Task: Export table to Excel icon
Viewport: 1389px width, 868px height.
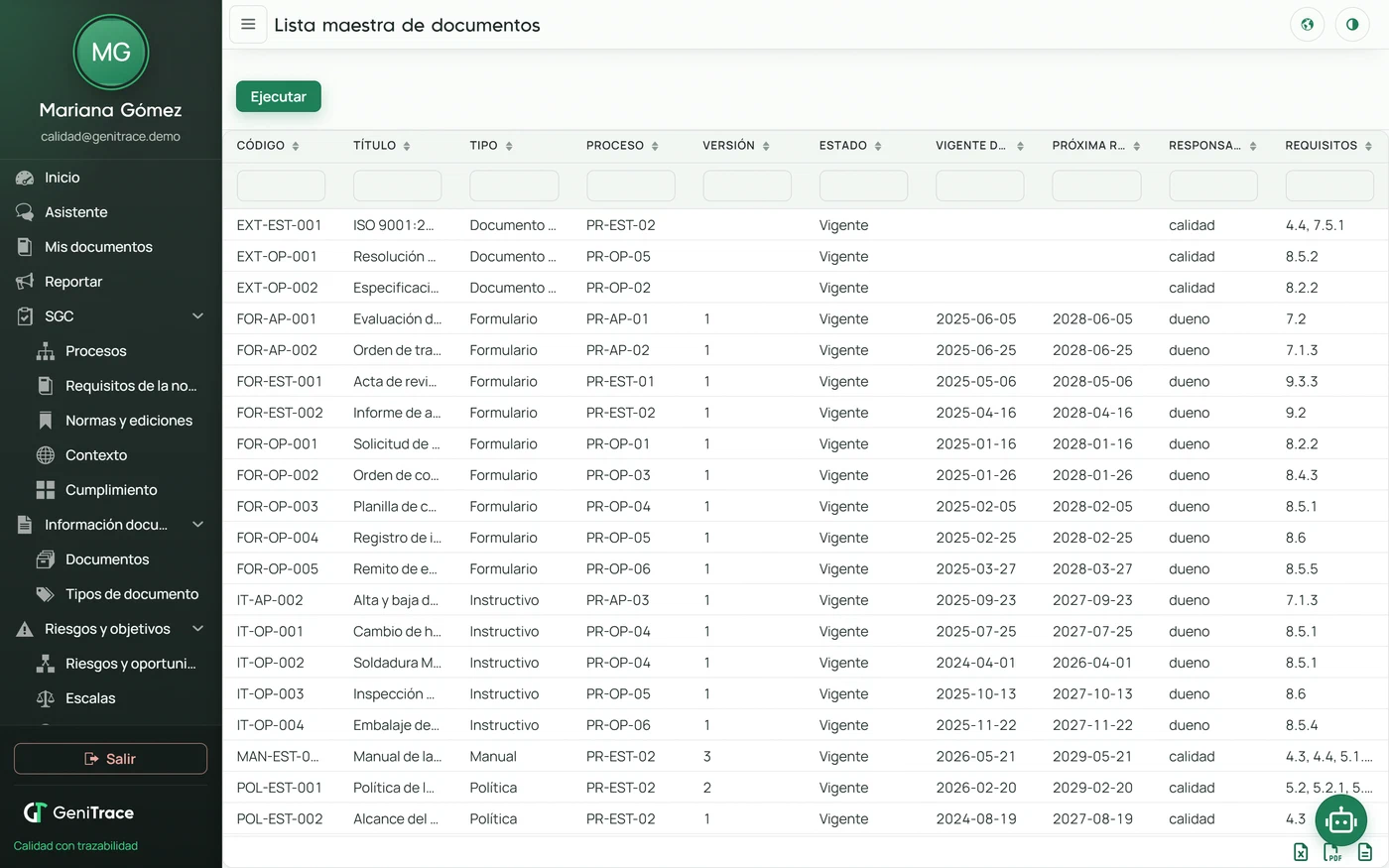Action: point(1301,852)
